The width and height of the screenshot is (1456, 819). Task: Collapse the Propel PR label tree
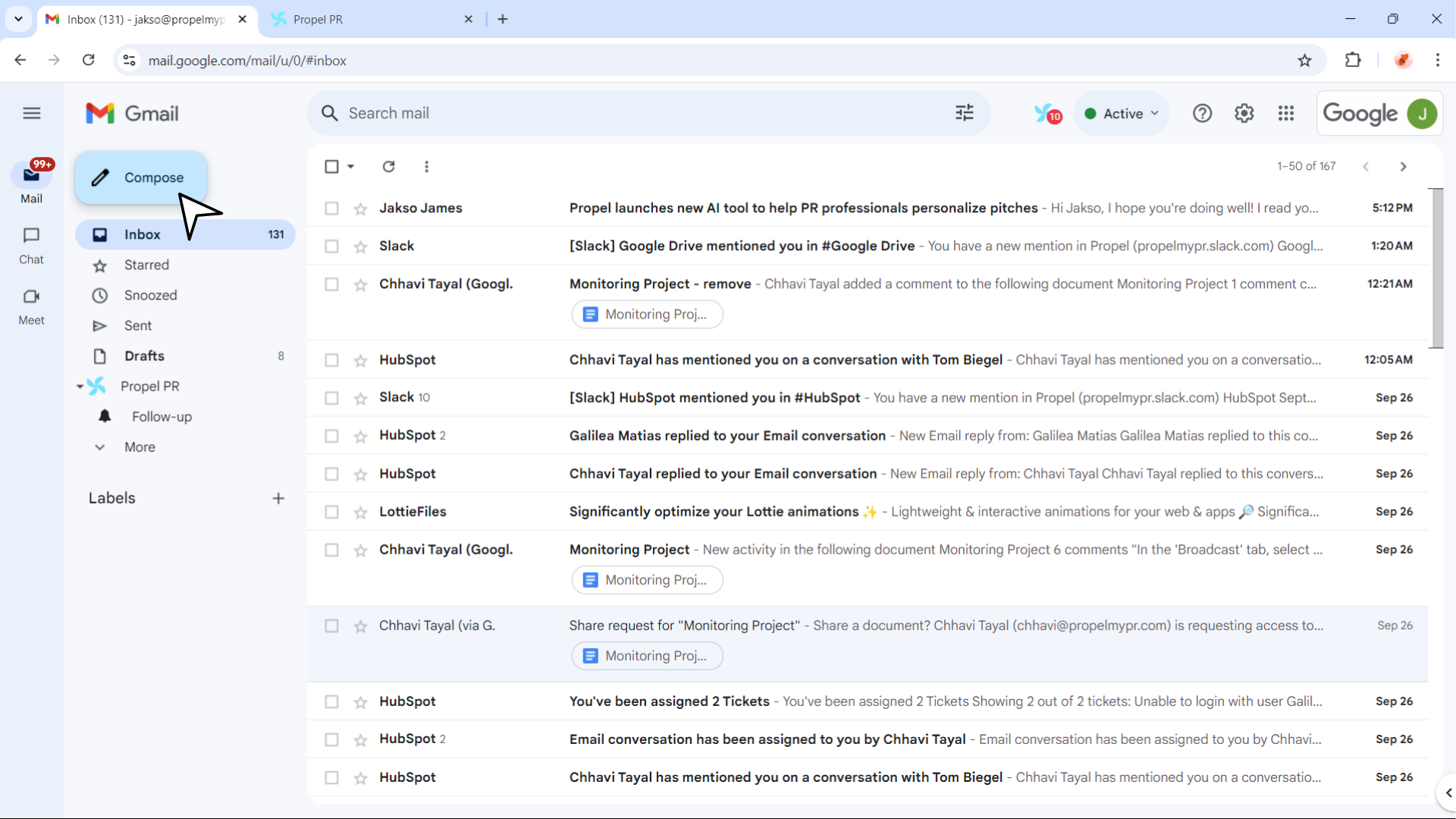click(x=80, y=387)
